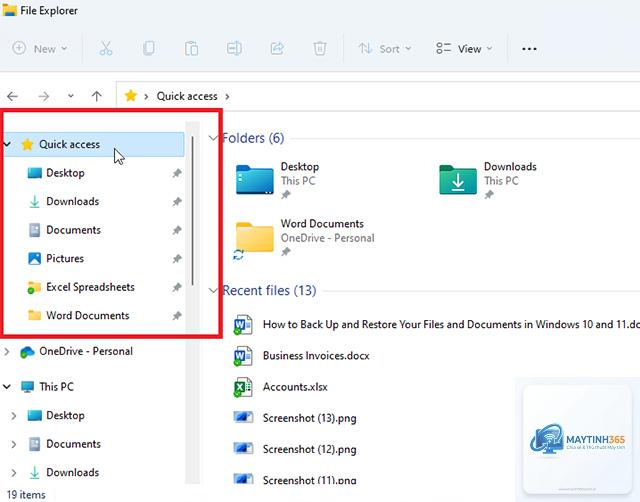Open Pictures in the sidebar
This screenshot has width=640, height=502.
coord(65,258)
